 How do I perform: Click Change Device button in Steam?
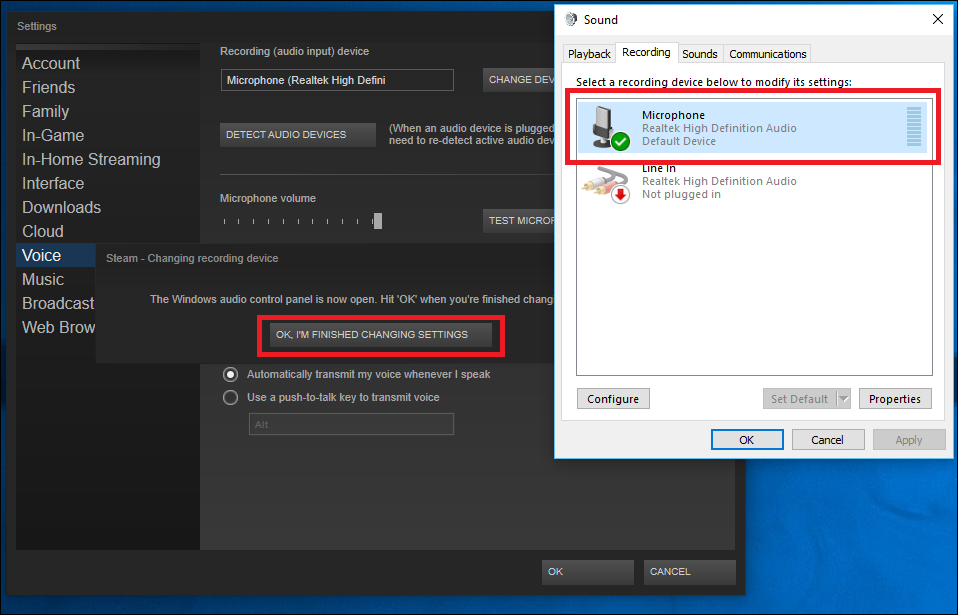pyautogui.click(x=519, y=80)
